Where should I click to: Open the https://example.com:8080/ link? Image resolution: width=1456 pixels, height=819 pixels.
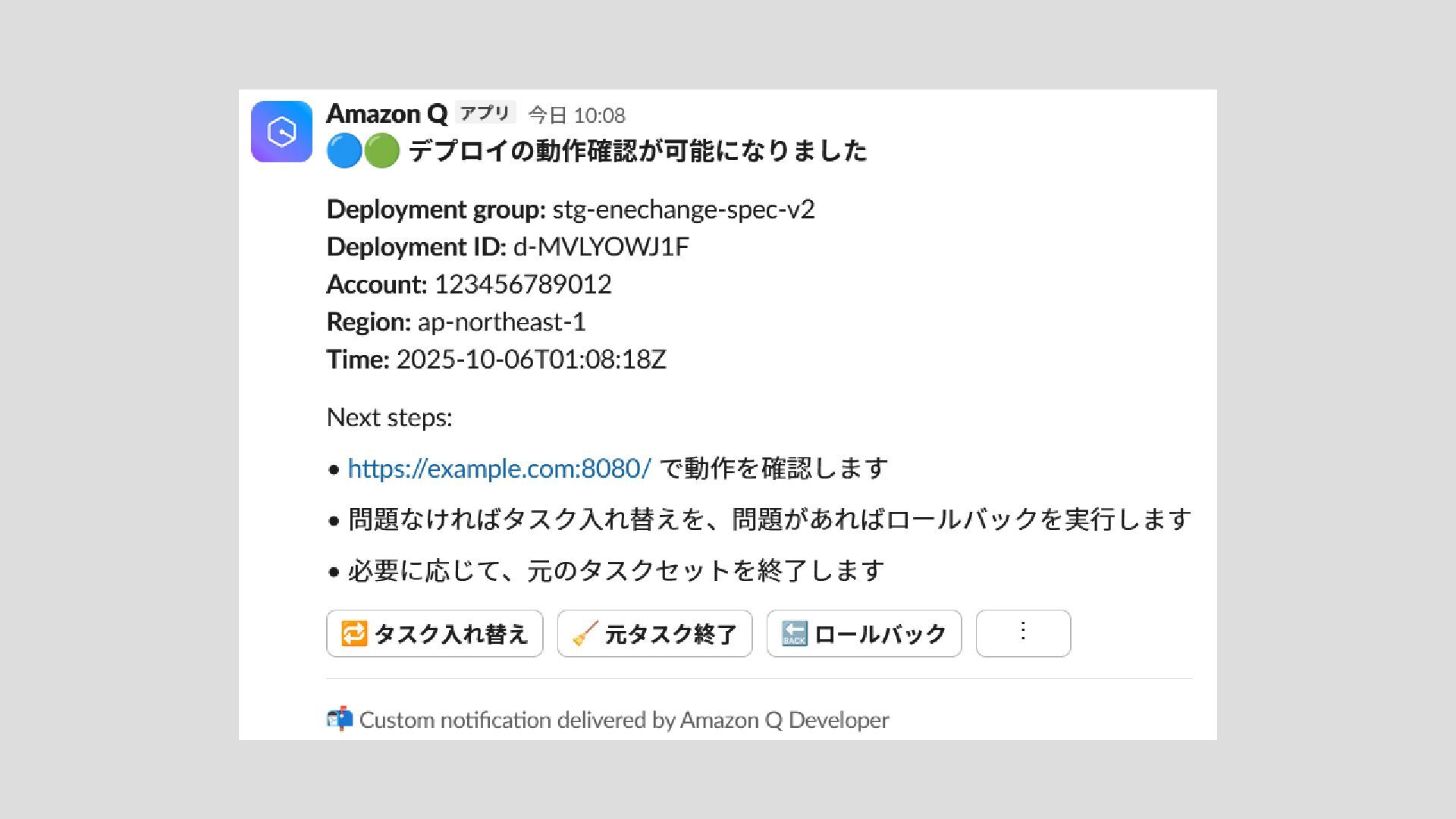click(498, 469)
